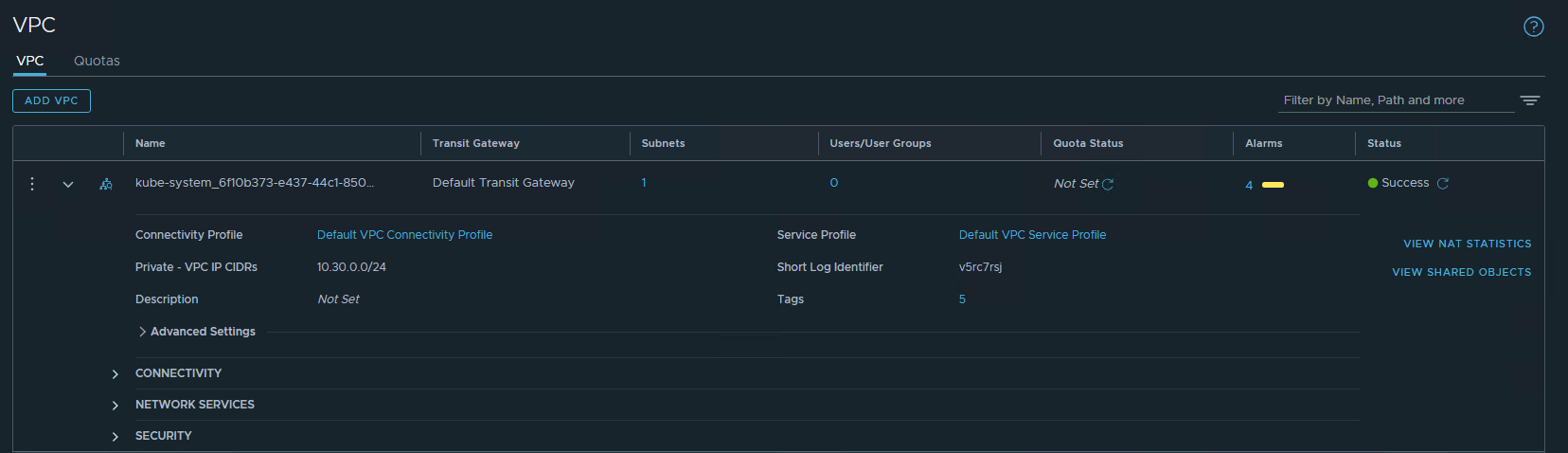Click the yellow alarm severity bar

tap(1273, 185)
